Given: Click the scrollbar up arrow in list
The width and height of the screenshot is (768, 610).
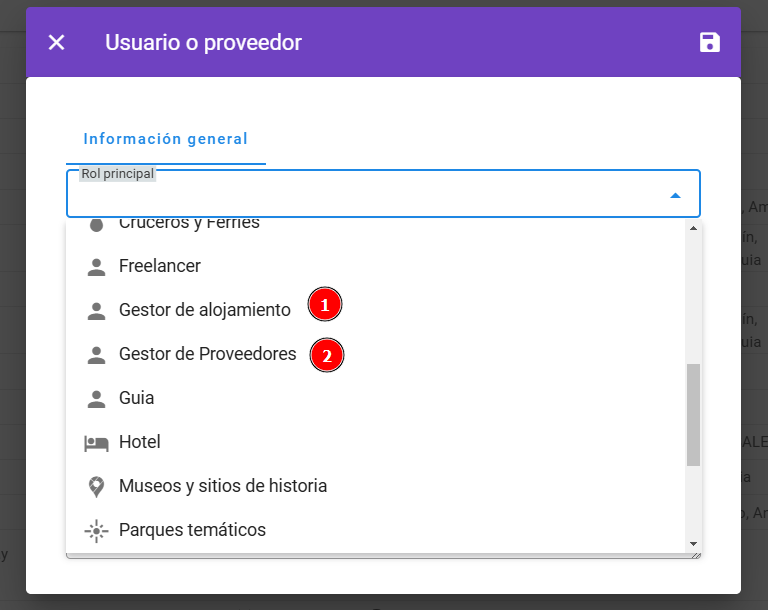Looking at the screenshot, I should (x=693, y=228).
